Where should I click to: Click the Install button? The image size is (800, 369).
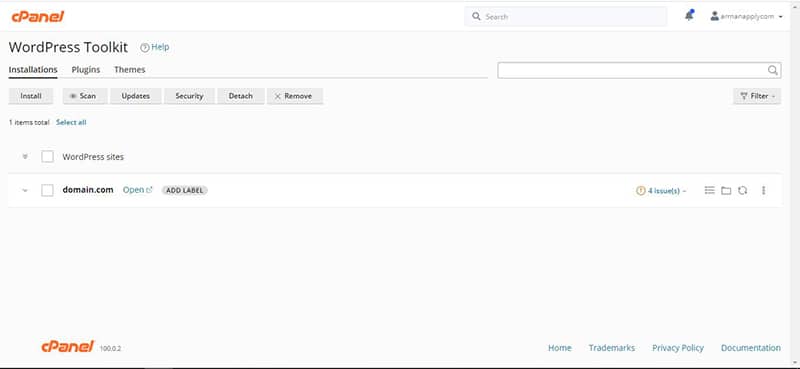coord(31,96)
